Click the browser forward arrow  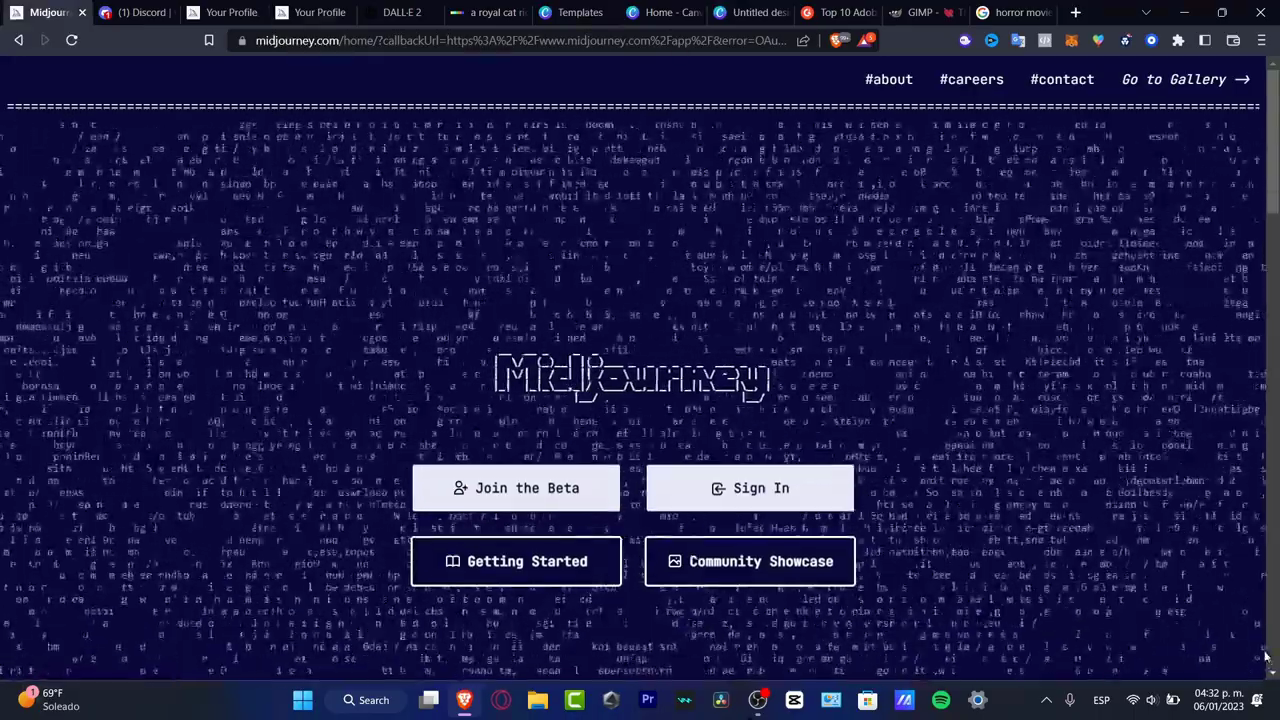[x=45, y=40]
